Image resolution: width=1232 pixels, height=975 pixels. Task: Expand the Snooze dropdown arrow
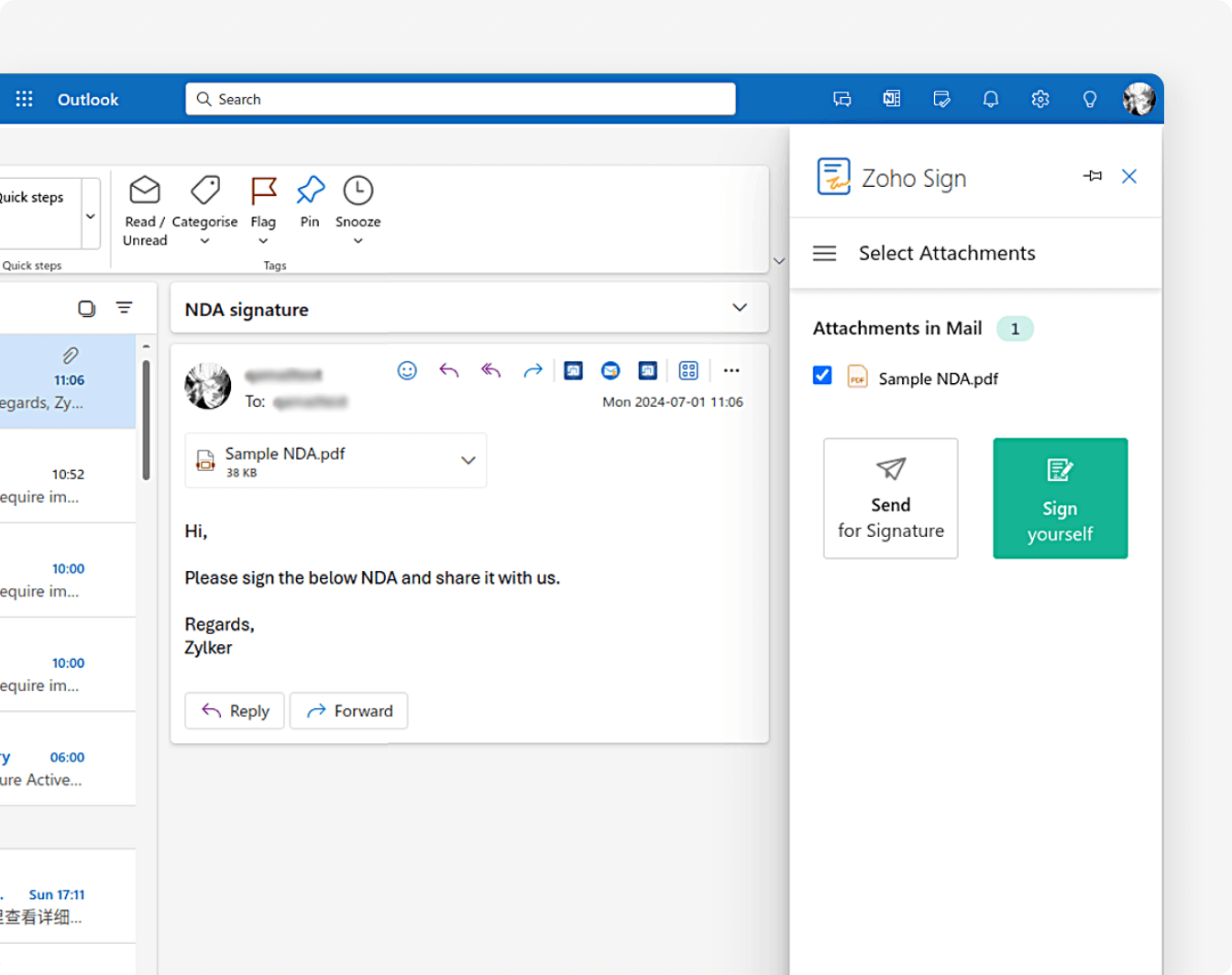pyautogui.click(x=358, y=241)
